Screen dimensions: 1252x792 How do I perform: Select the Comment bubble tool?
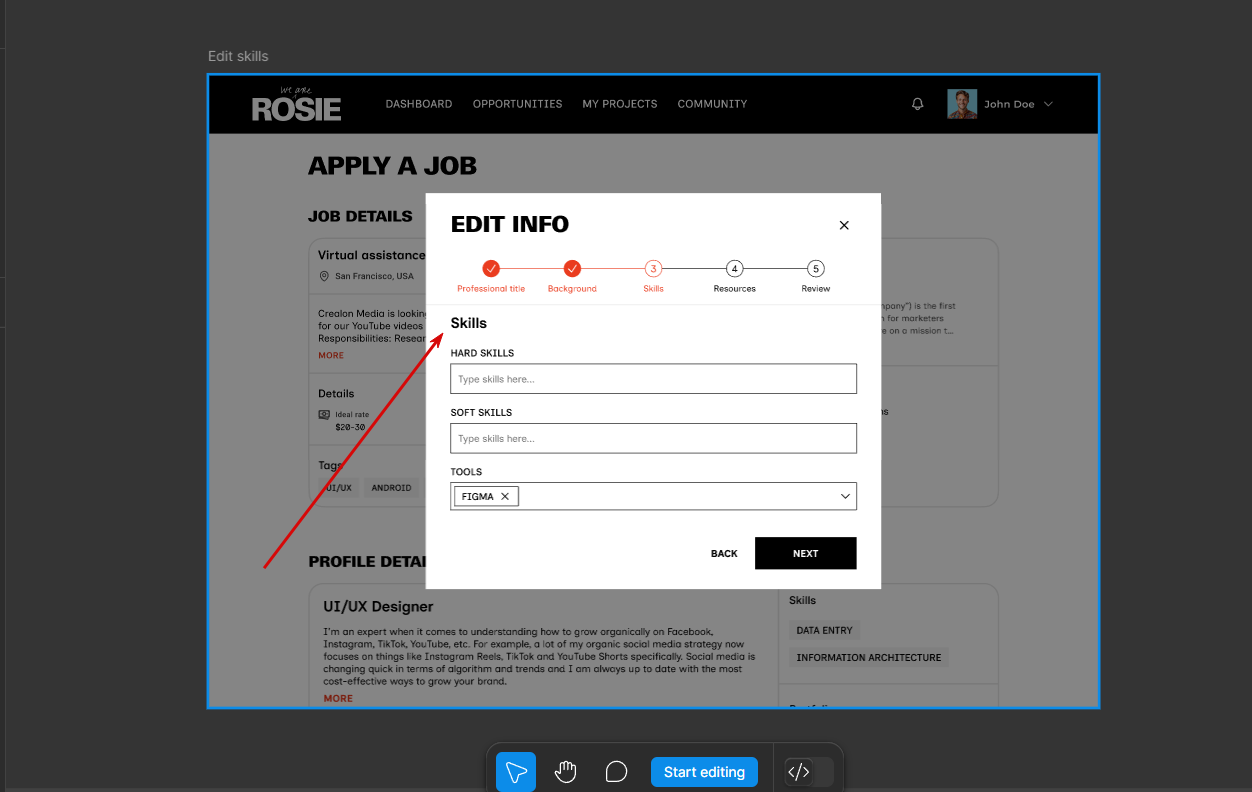pos(616,772)
